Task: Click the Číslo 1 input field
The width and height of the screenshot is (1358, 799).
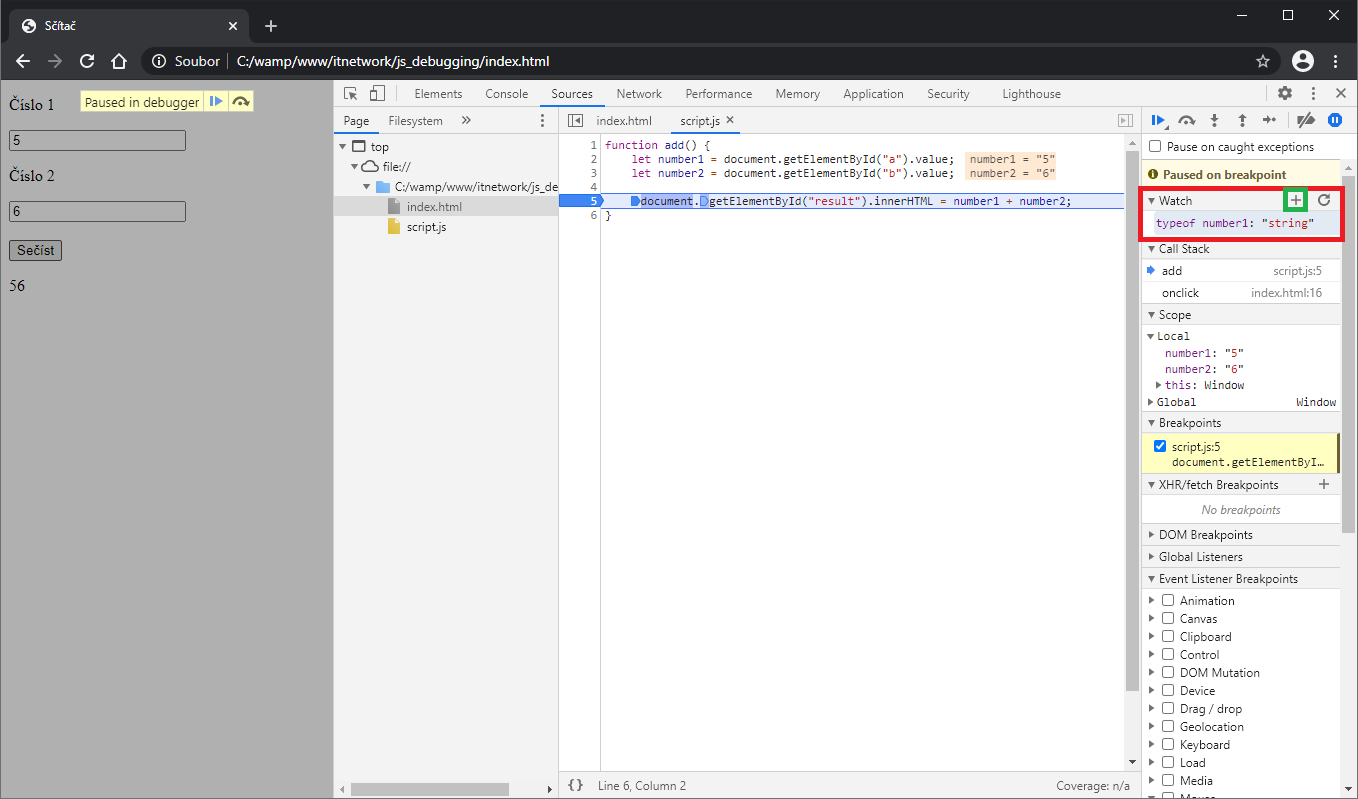Action: 97,141
